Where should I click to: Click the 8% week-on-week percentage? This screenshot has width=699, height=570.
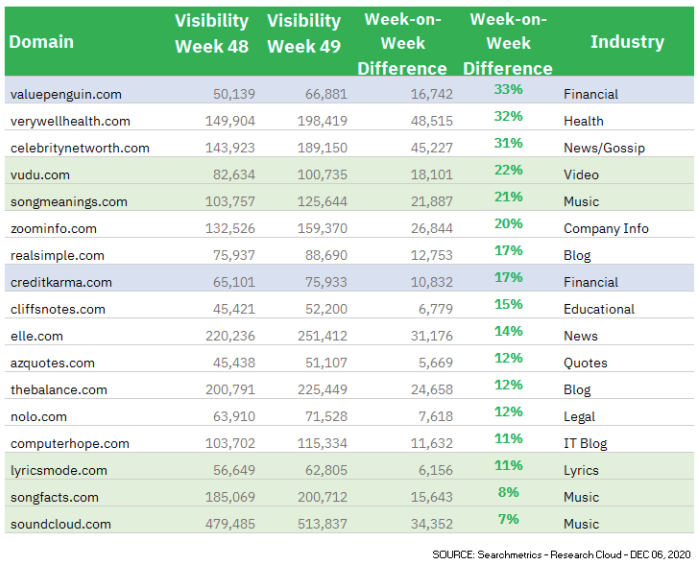[x=508, y=492]
